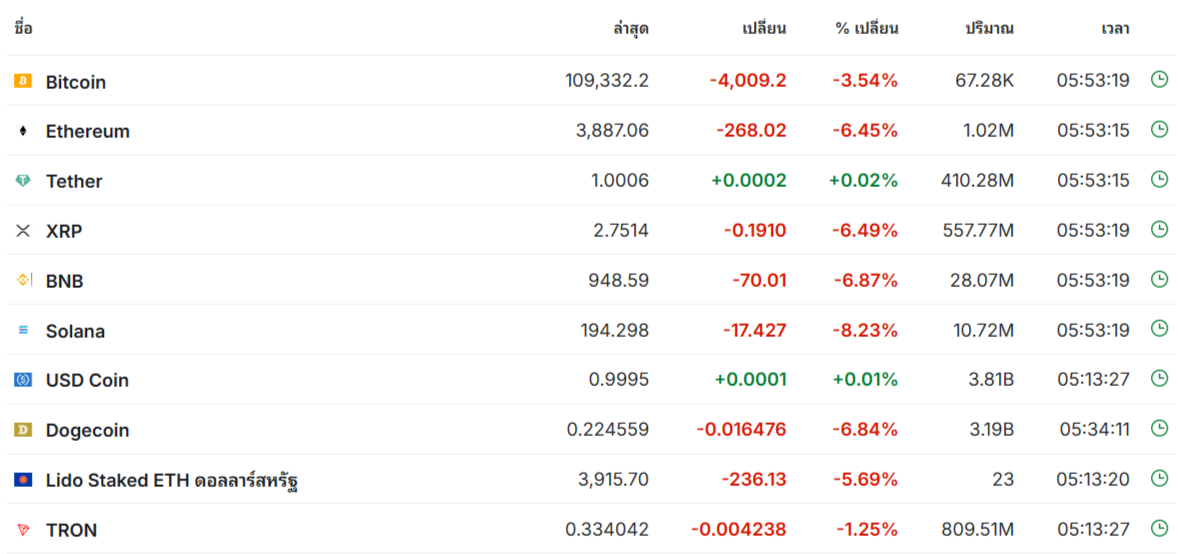
Task: Sort by the ปริมาณ column header
Action: coord(989,29)
